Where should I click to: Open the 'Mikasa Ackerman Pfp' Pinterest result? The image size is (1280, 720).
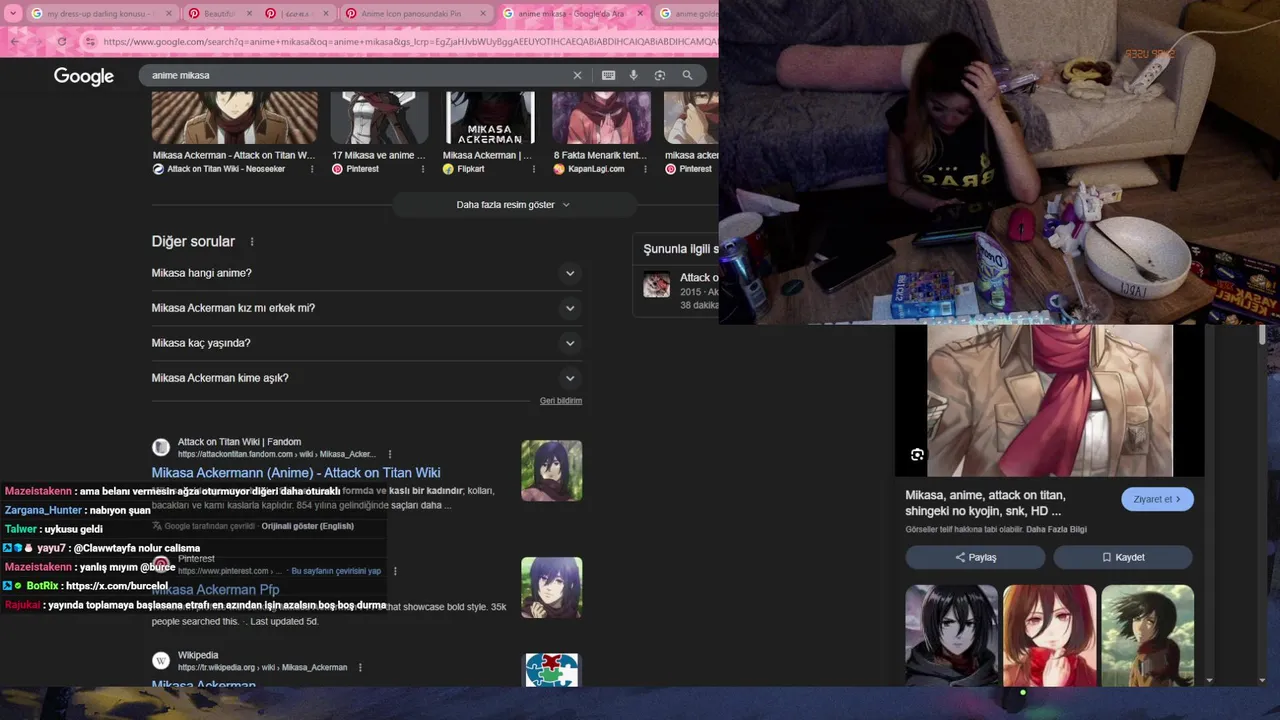pos(215,590)
